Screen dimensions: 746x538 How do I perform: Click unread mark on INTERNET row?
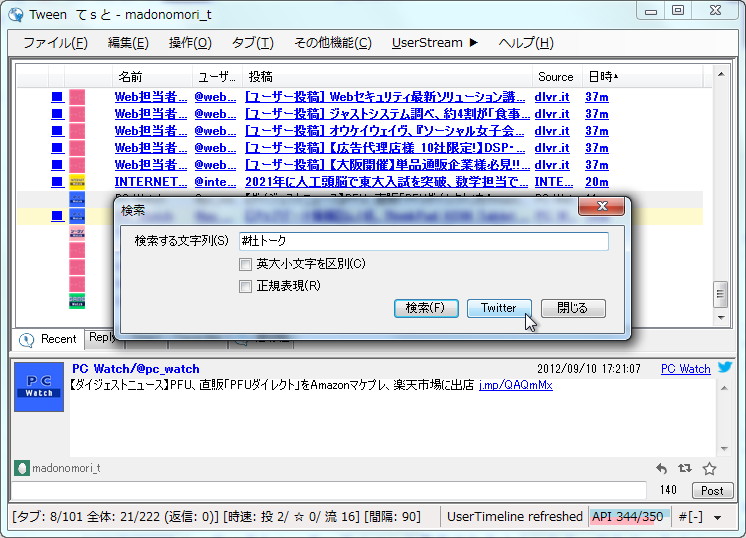point(57,182)
